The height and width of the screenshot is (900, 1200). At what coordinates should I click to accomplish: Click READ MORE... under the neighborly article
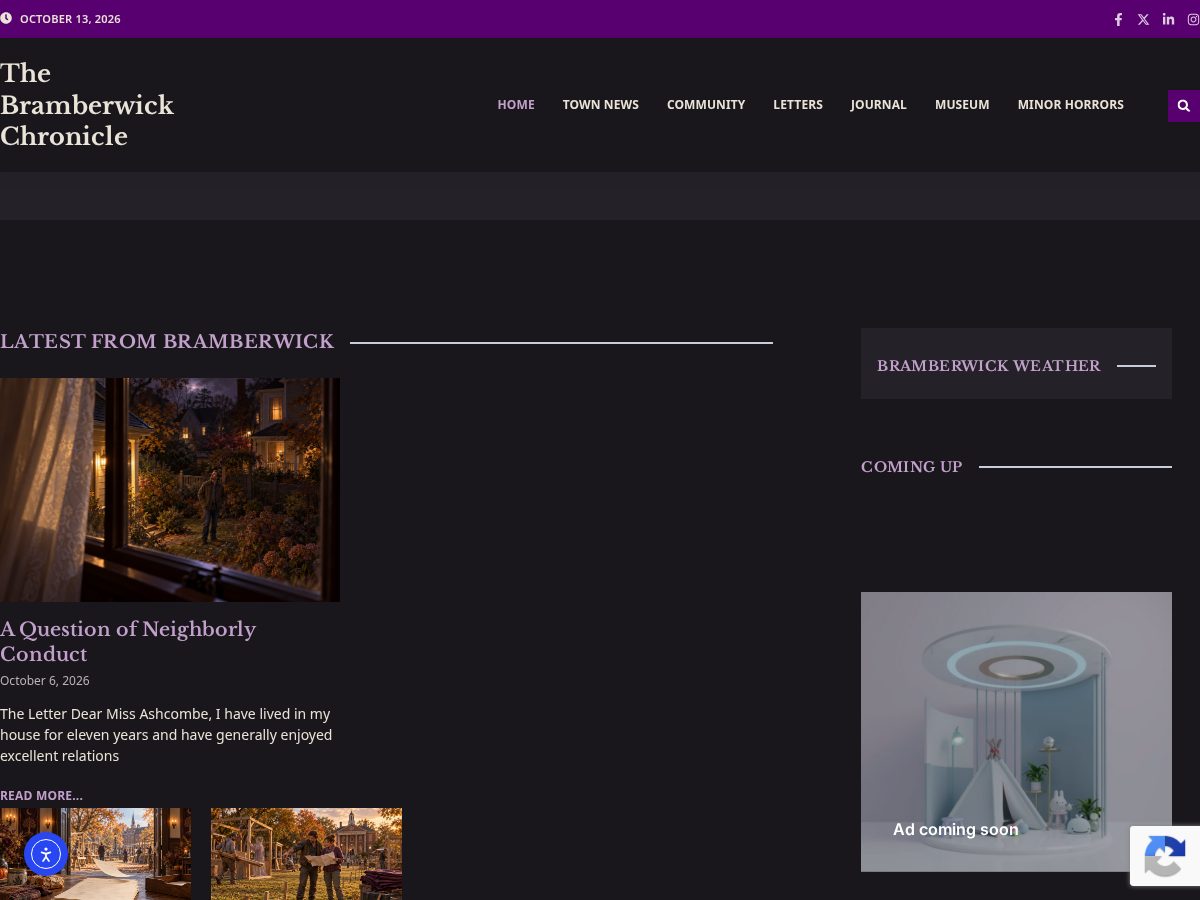pyautogui.click(x=41, y=796)
